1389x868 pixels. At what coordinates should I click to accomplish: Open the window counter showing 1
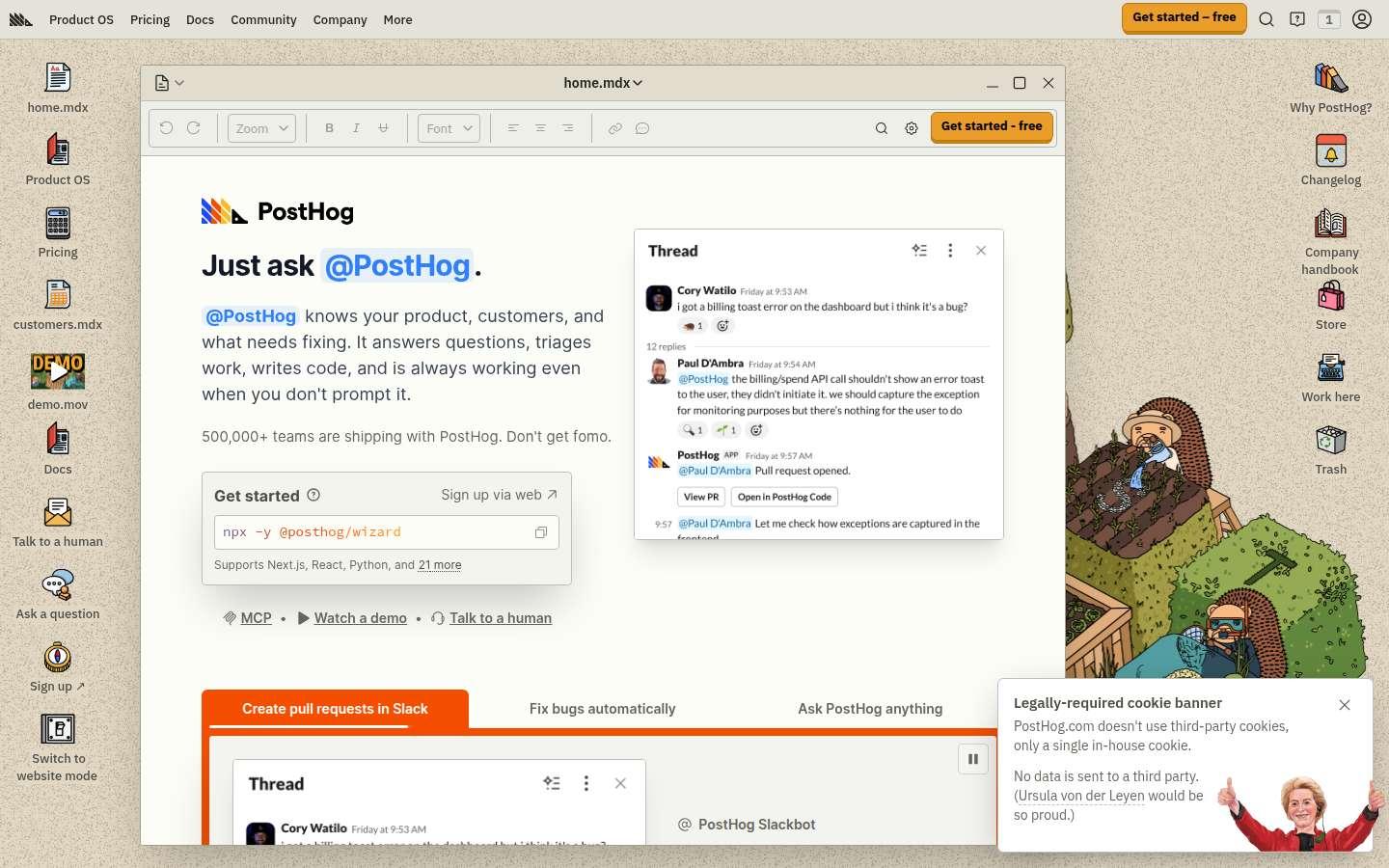click(x=1329, y=19)
